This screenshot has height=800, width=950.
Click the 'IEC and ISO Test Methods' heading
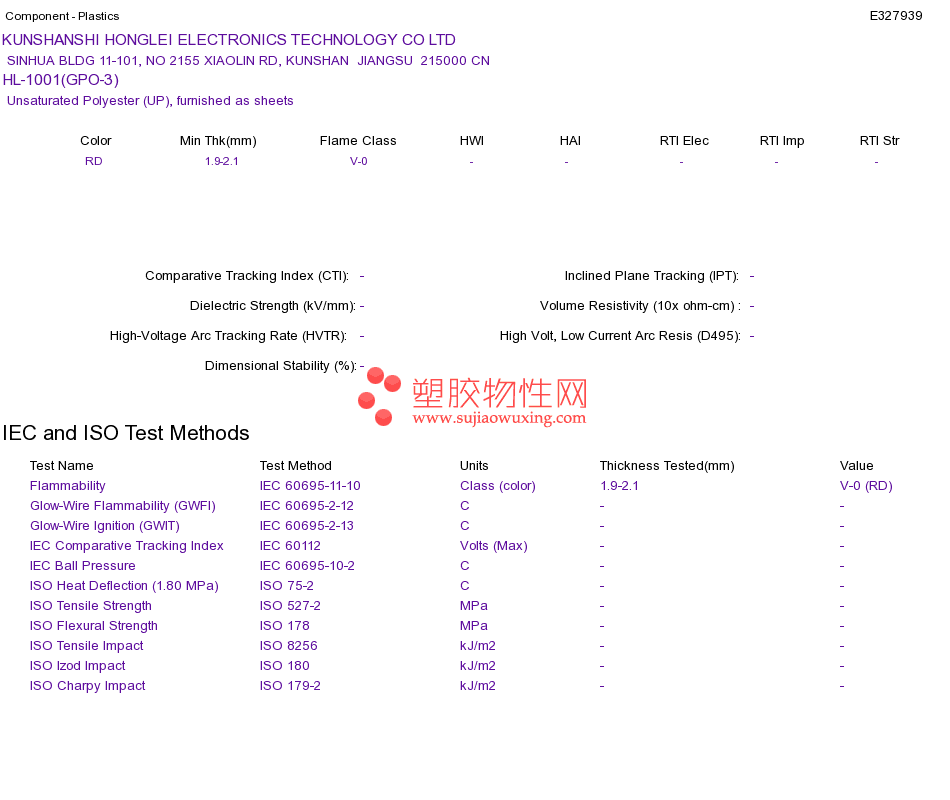click(x=126, y=433)
